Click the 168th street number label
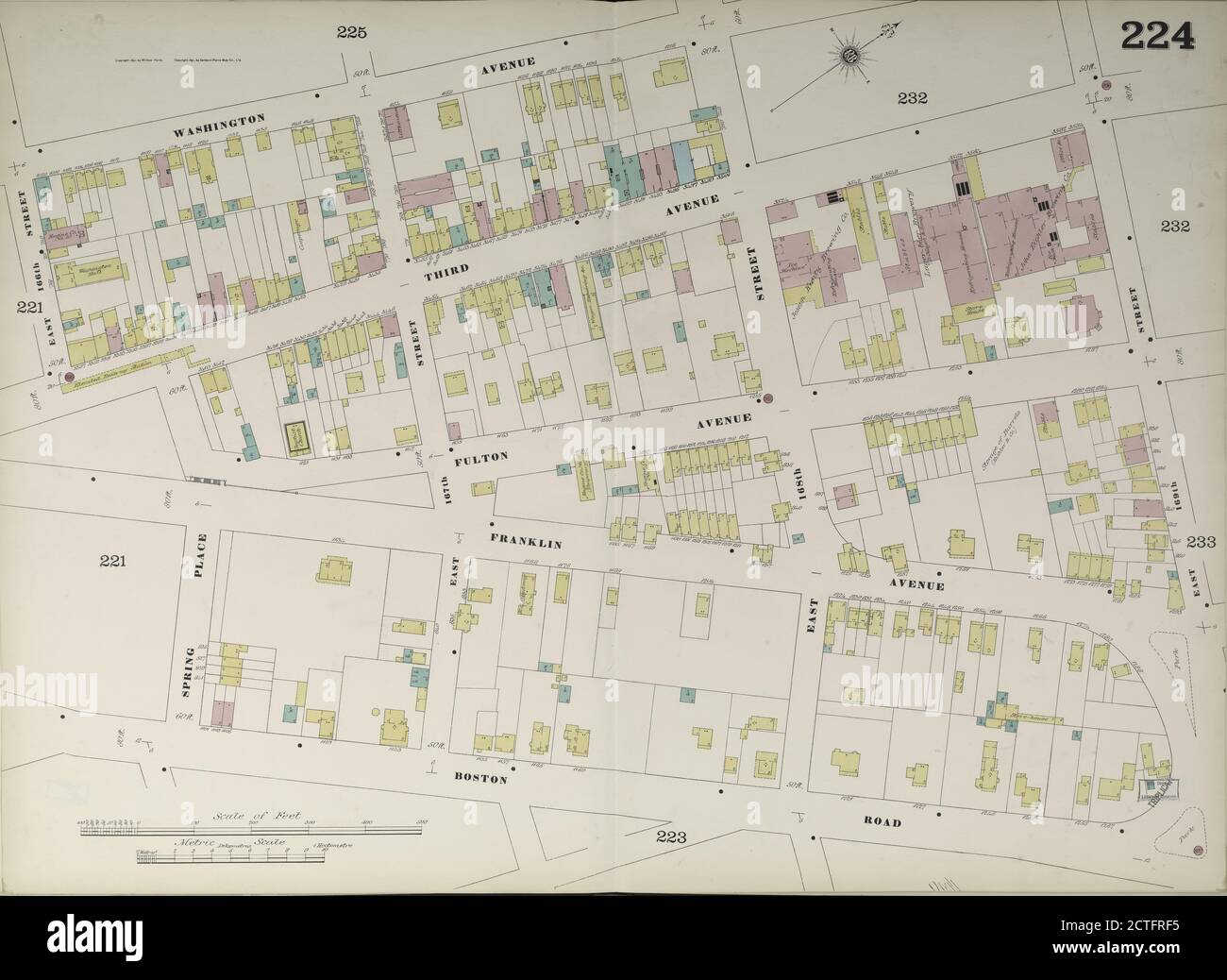The image size is (1227, 980). [x=798, y=482]
